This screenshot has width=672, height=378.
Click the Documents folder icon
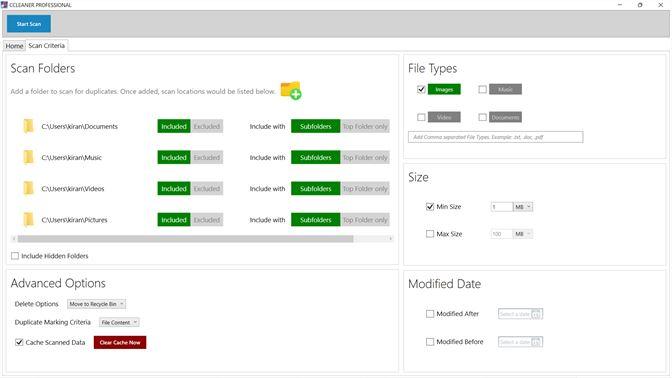(x=28, y=126)
